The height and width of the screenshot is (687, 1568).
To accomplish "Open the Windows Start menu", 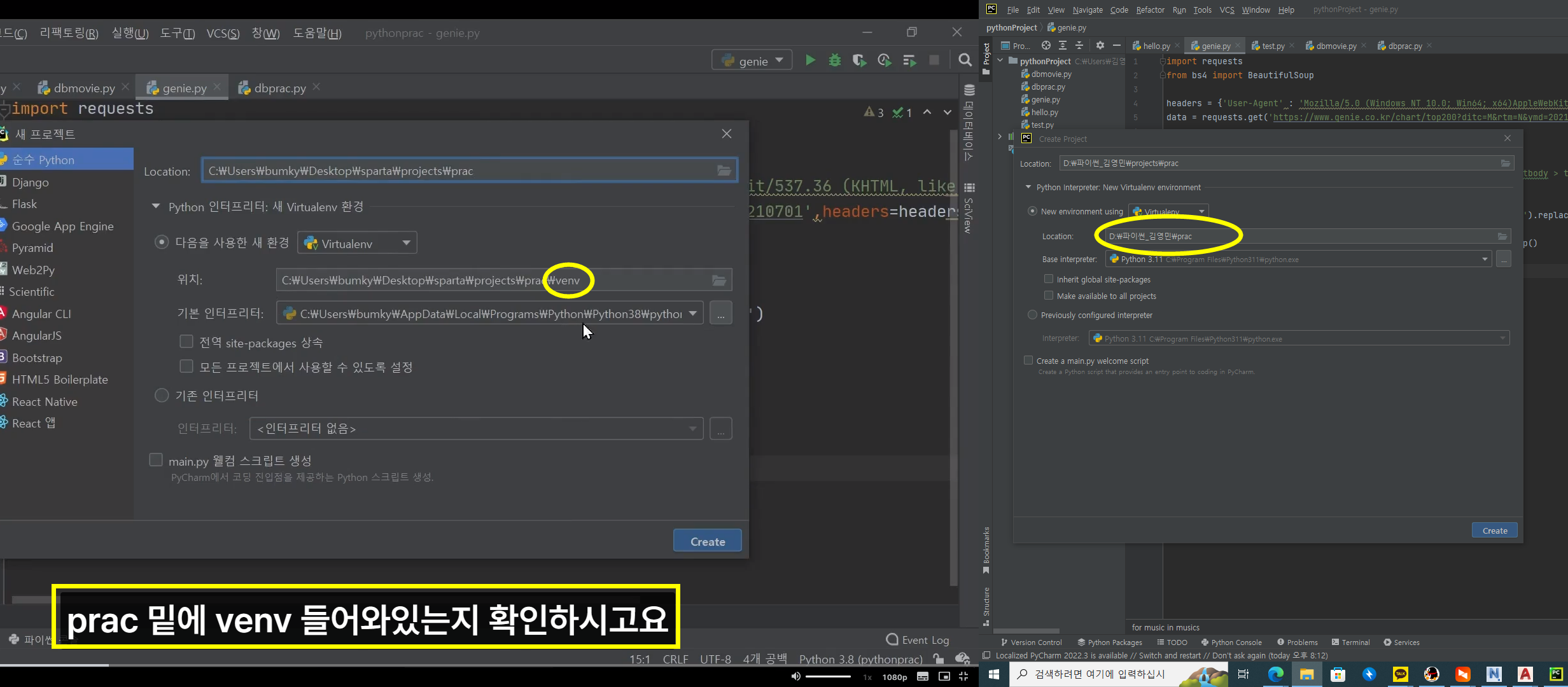I will click(994, 674).
